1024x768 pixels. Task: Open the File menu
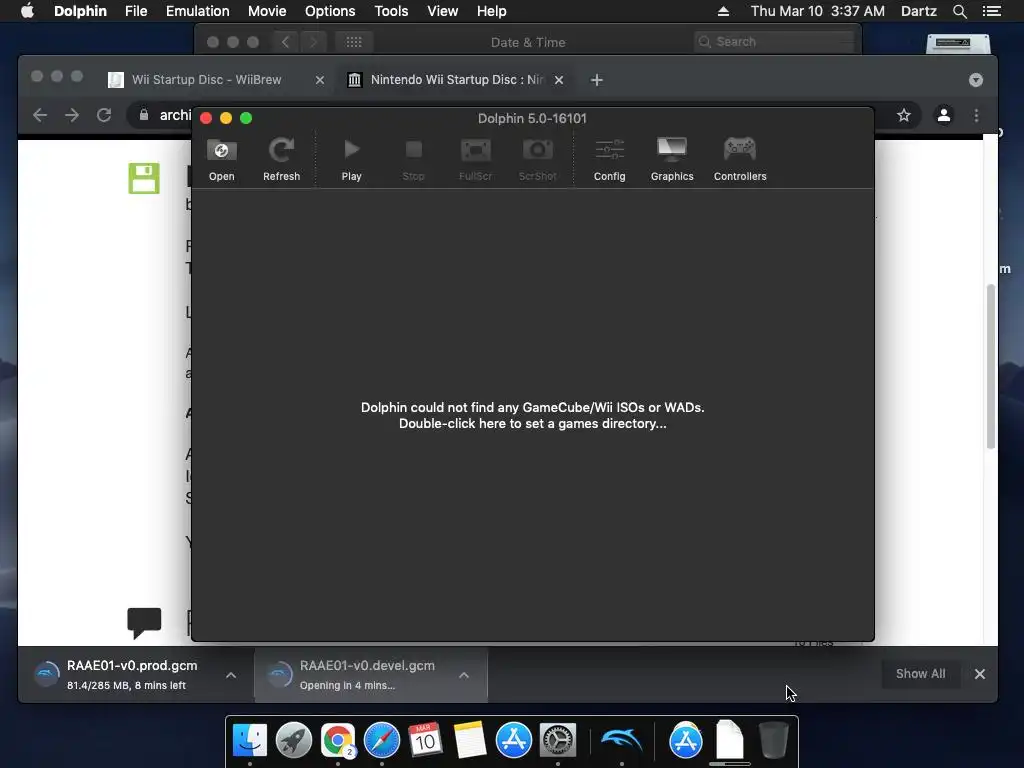tap(136, 11)
